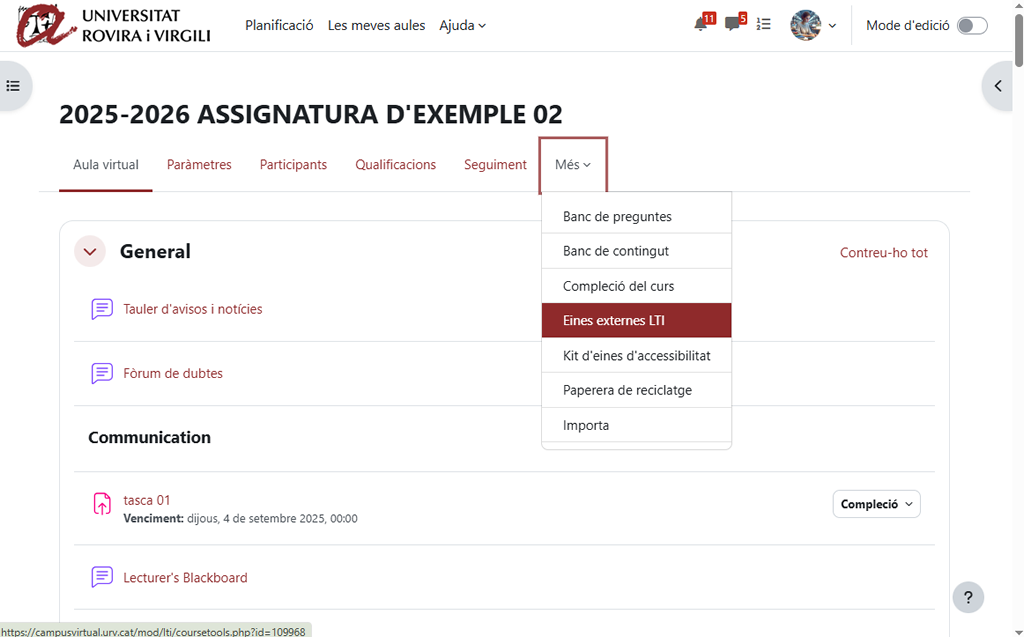Screen dimensions: 1024x637
Task: Collapse the General section
Action: point(90,252)
